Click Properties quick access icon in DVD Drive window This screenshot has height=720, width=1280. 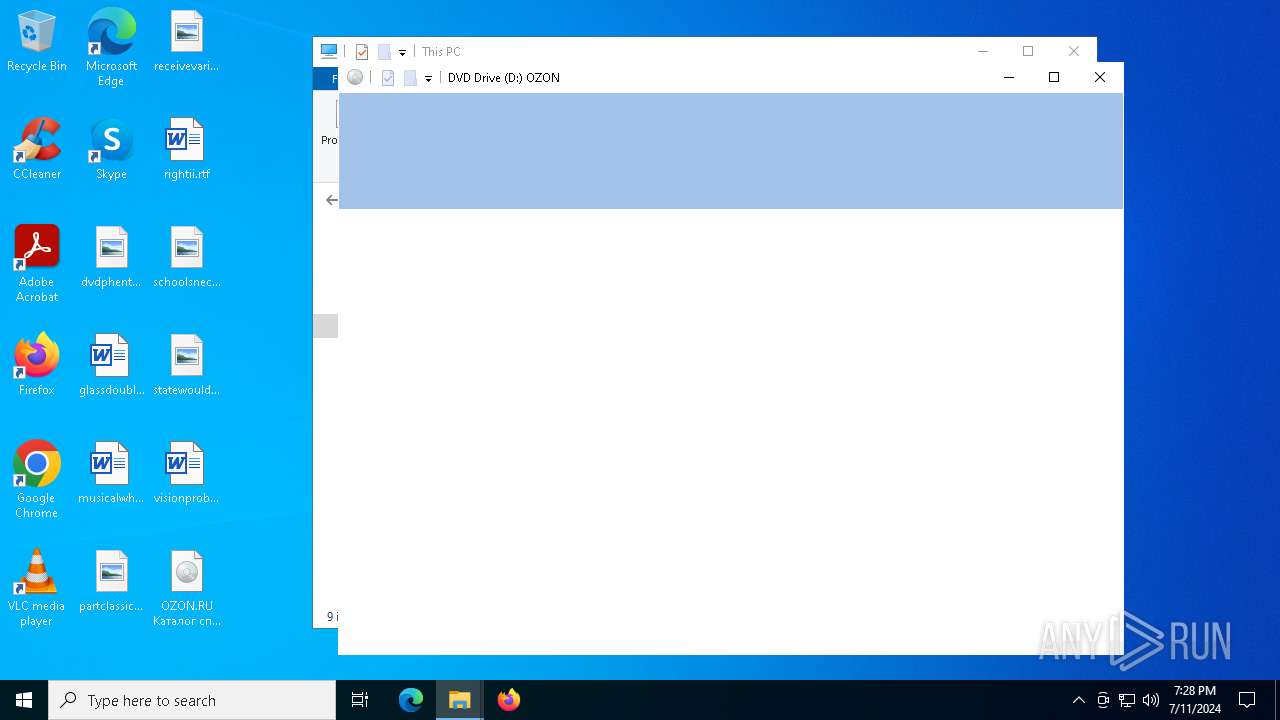[x=388, y=77]
